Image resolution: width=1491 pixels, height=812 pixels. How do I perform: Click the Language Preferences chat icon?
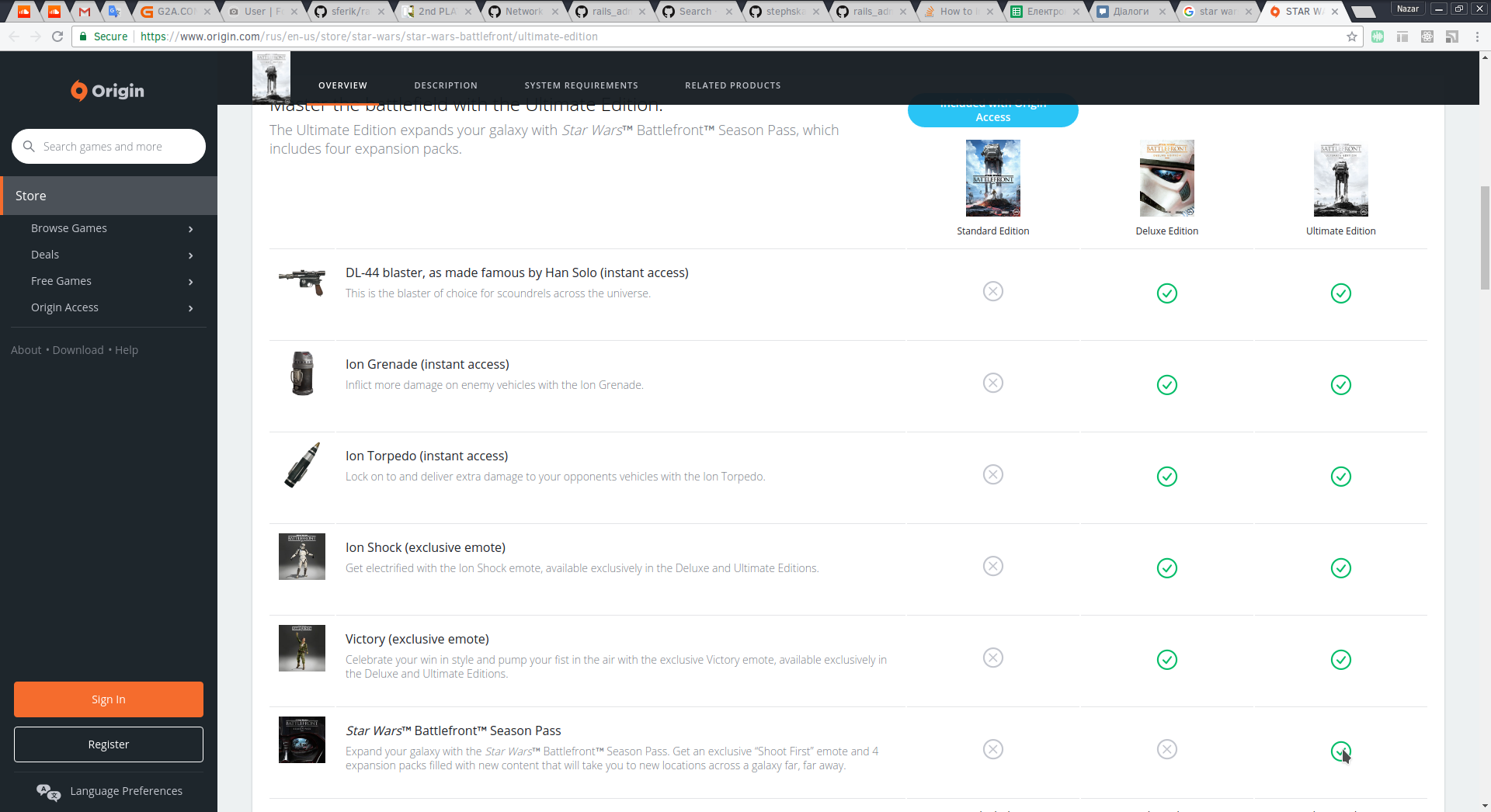point(48,792)
